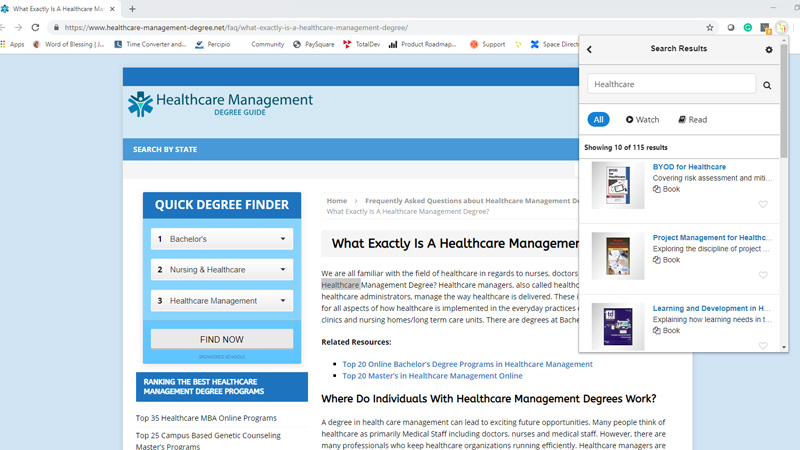800x450 pixels.
Task: Open the Apps bookmarks shortcut
Action: (13, 44)
